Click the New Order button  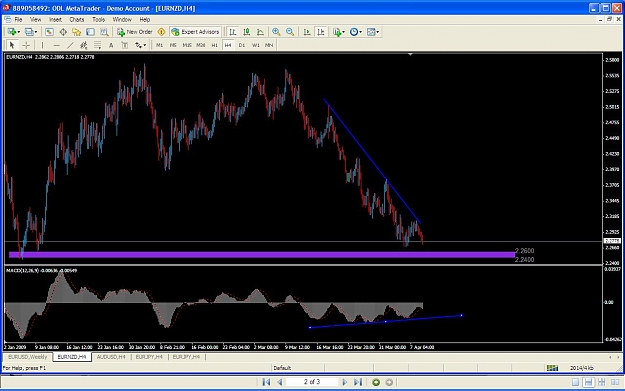point(135,32)
